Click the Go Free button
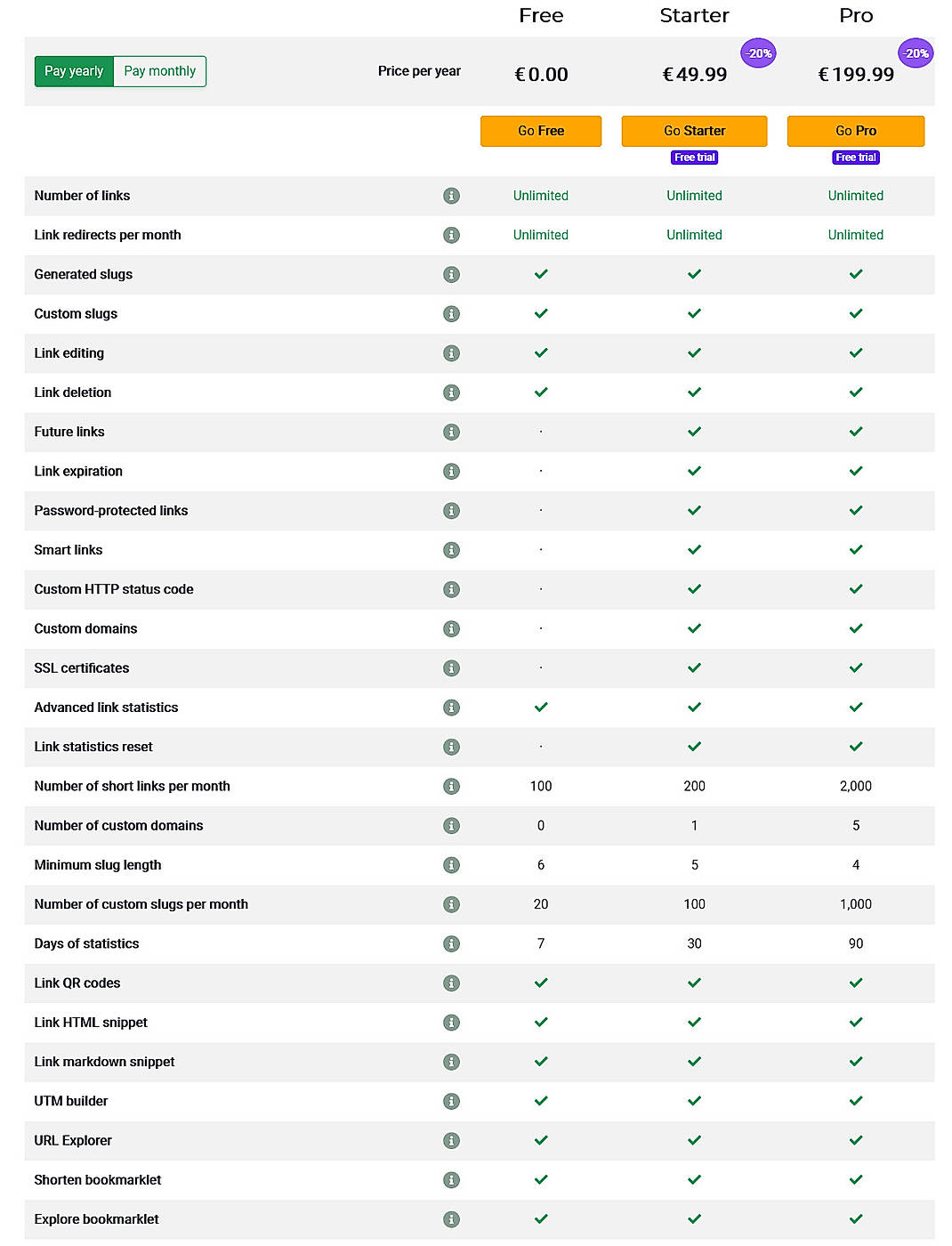952x1246 pixels. (x=540, y=131)
